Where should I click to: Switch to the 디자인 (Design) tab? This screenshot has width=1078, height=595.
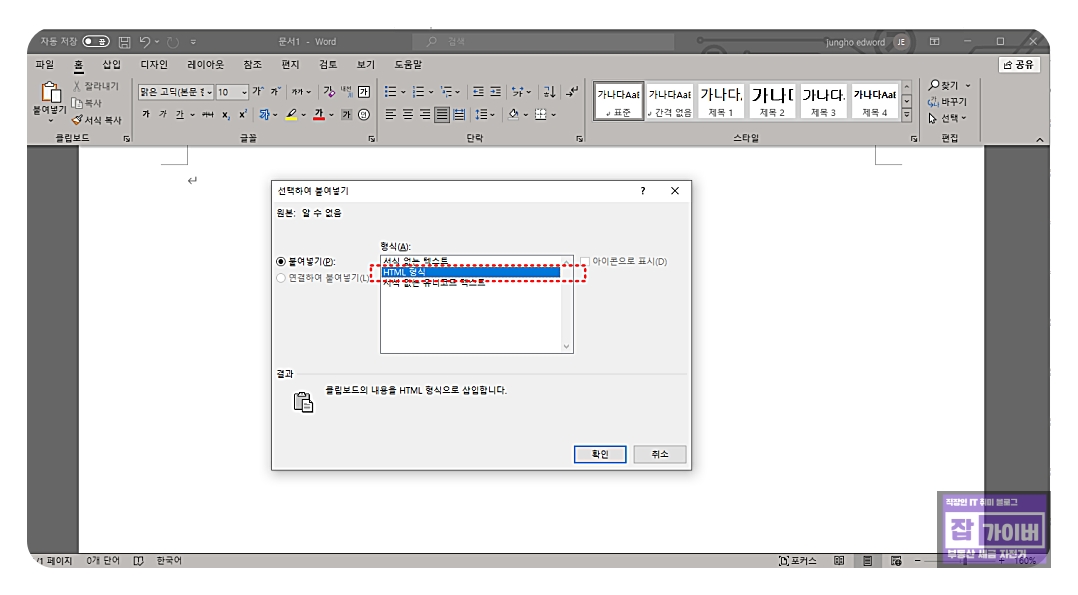(154, 65)
